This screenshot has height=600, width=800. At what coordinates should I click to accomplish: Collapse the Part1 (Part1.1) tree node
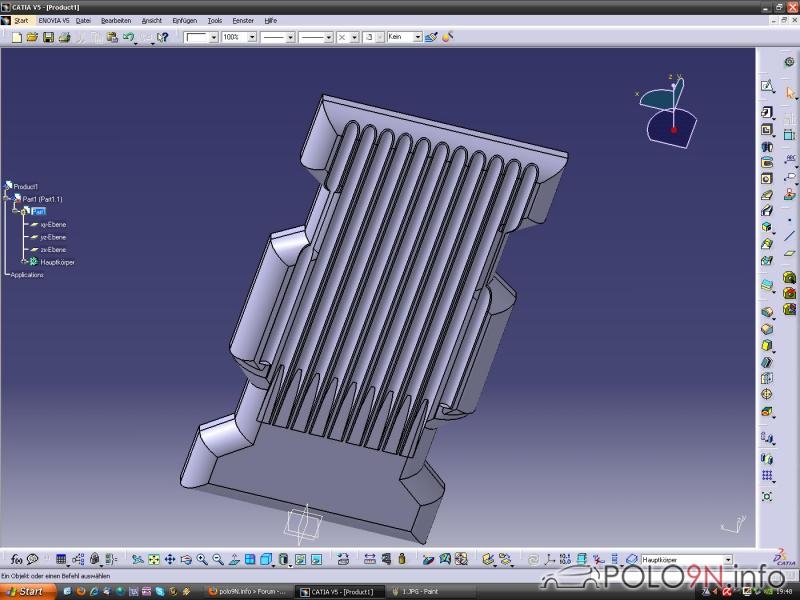click(x=7, y=199)
